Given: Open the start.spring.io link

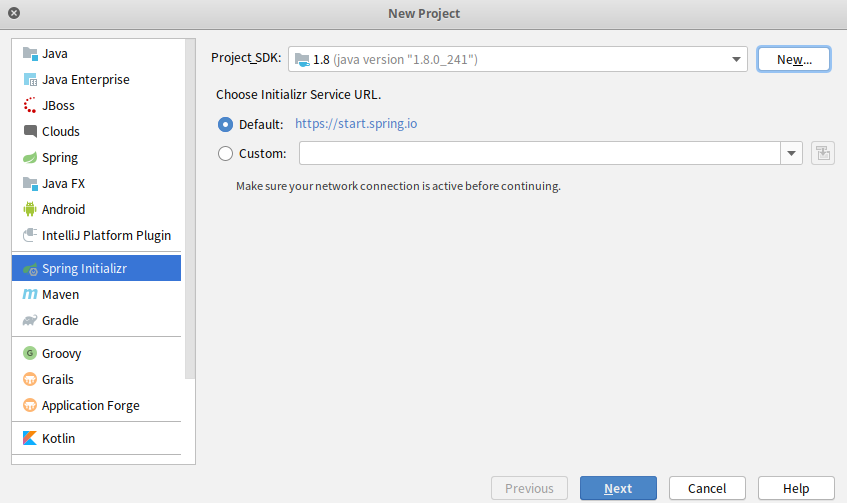Looking at the screenshot, I should [x=355, y=124].
